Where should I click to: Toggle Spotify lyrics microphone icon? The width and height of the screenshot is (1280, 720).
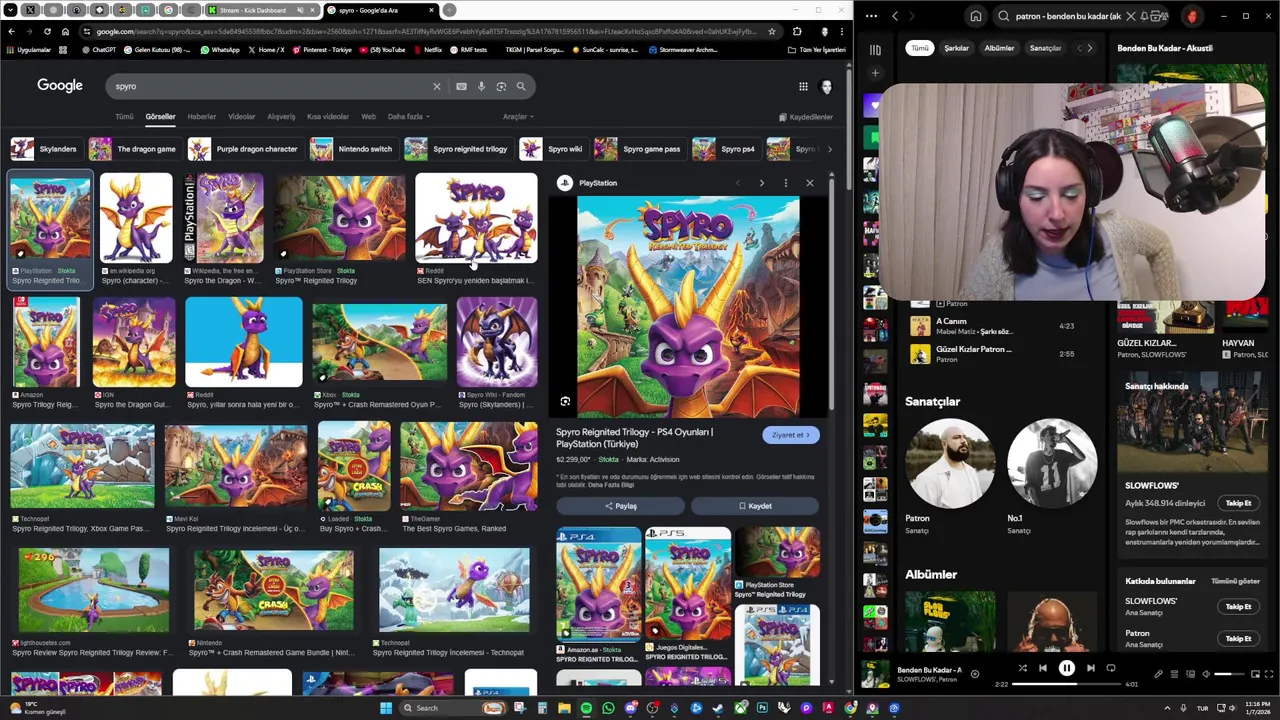click(1158, 674)
